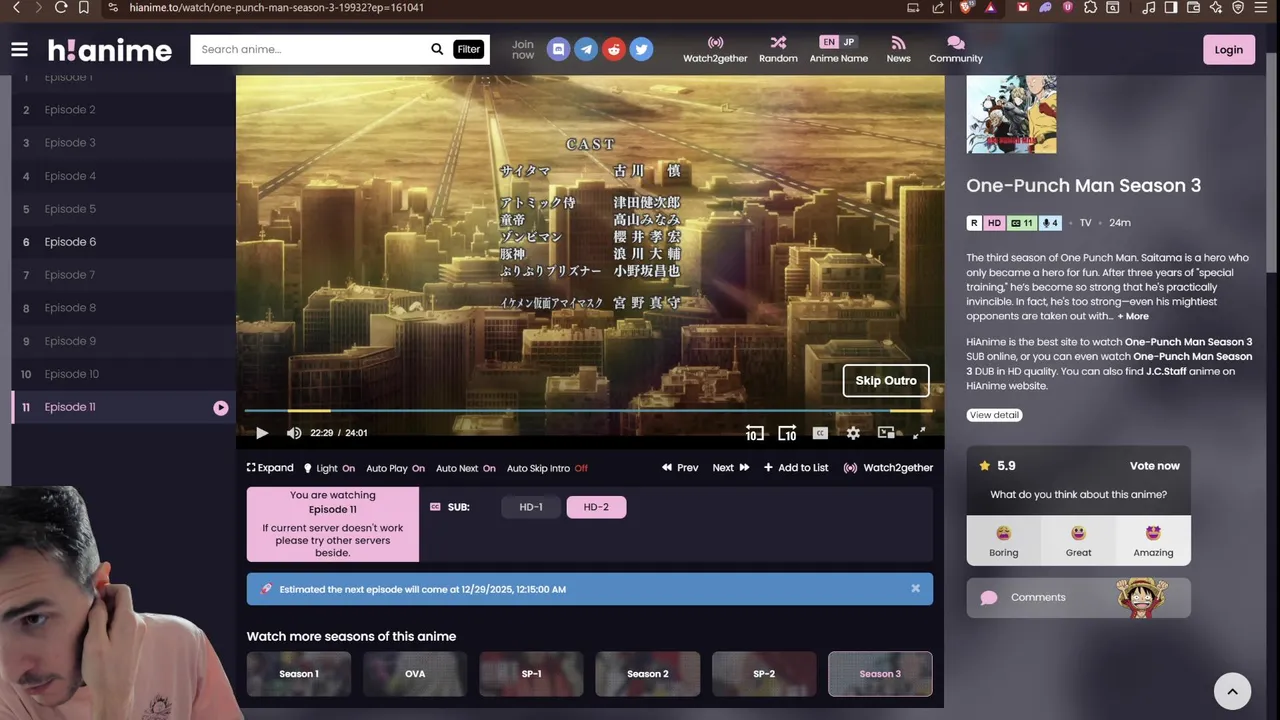Toggle the browser sidebar panel
Screen dimensions: 1280x720
click(x=1170, y=7)
